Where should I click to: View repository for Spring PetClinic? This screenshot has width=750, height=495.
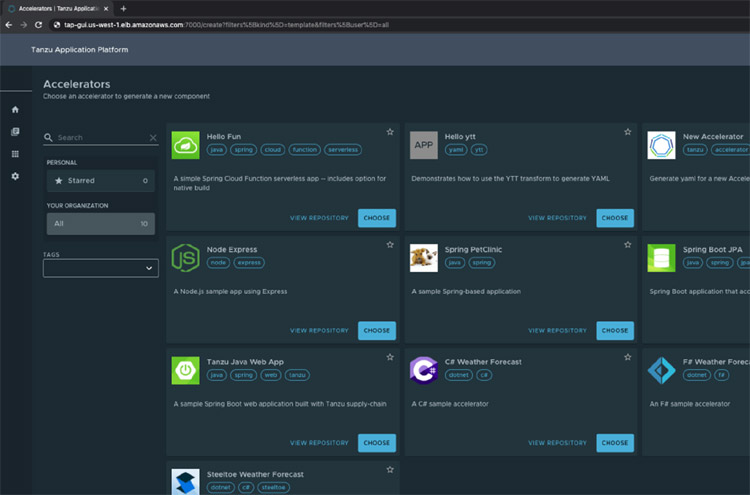(557, 330)
